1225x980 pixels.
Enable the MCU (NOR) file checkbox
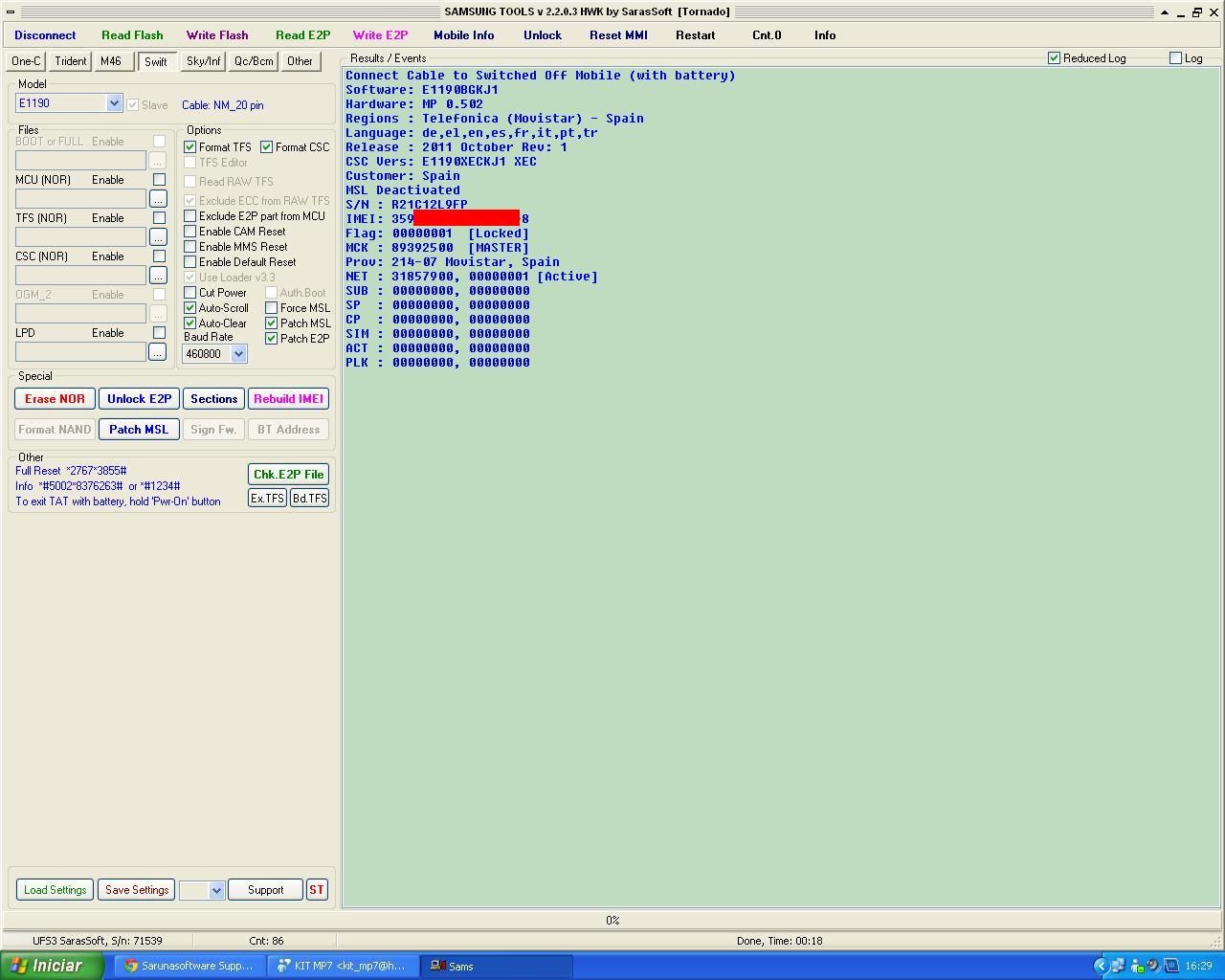pyautogui.click(x=159, y=180)
